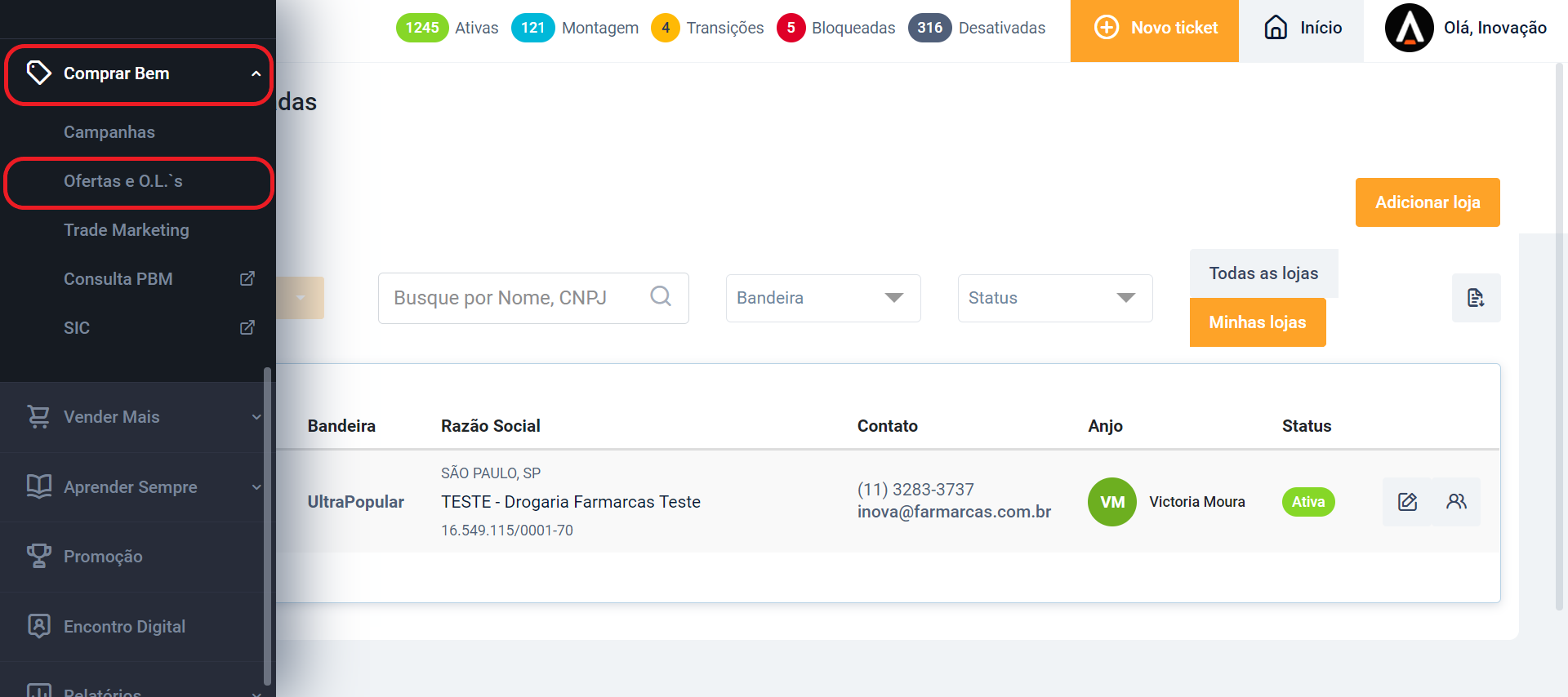The width and height of the screenshot is (1568, 697).
Task: Click the user profile avatar logo
Action: click(1409, 28)
